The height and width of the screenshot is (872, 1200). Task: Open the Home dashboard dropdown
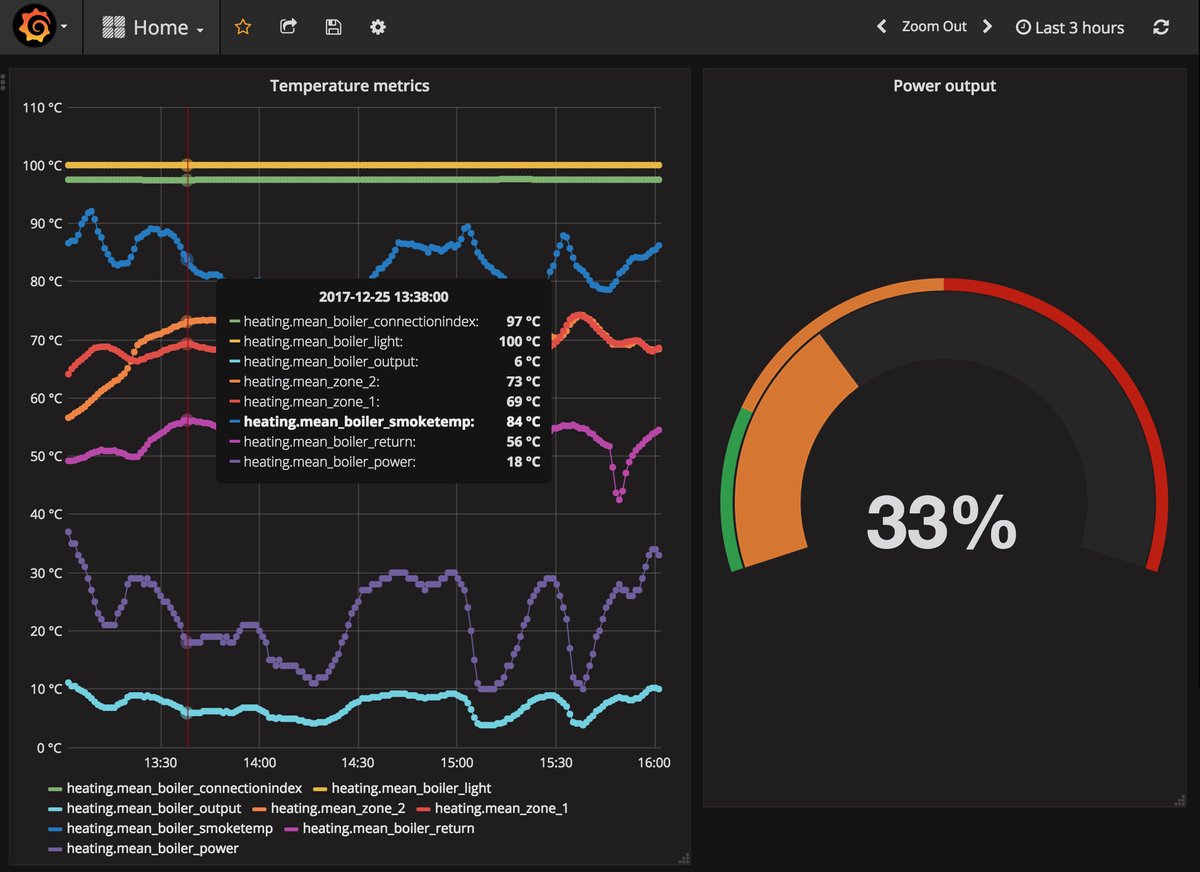click(153, 27)
